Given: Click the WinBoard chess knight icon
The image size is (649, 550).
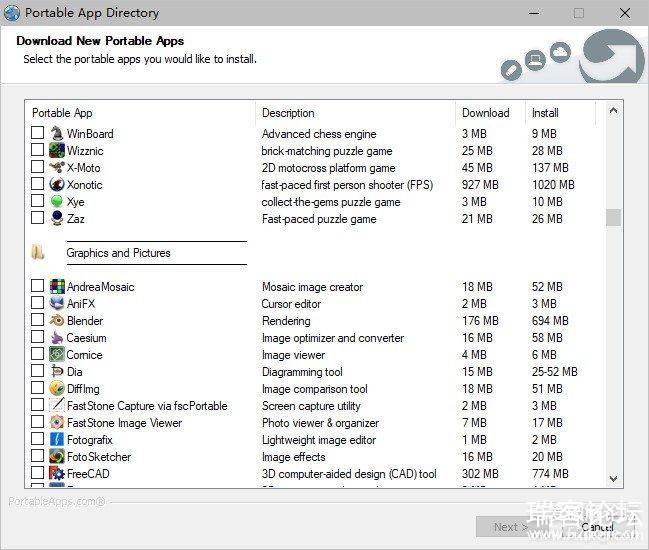Looking at the screenshot, I should pos(57,133).
